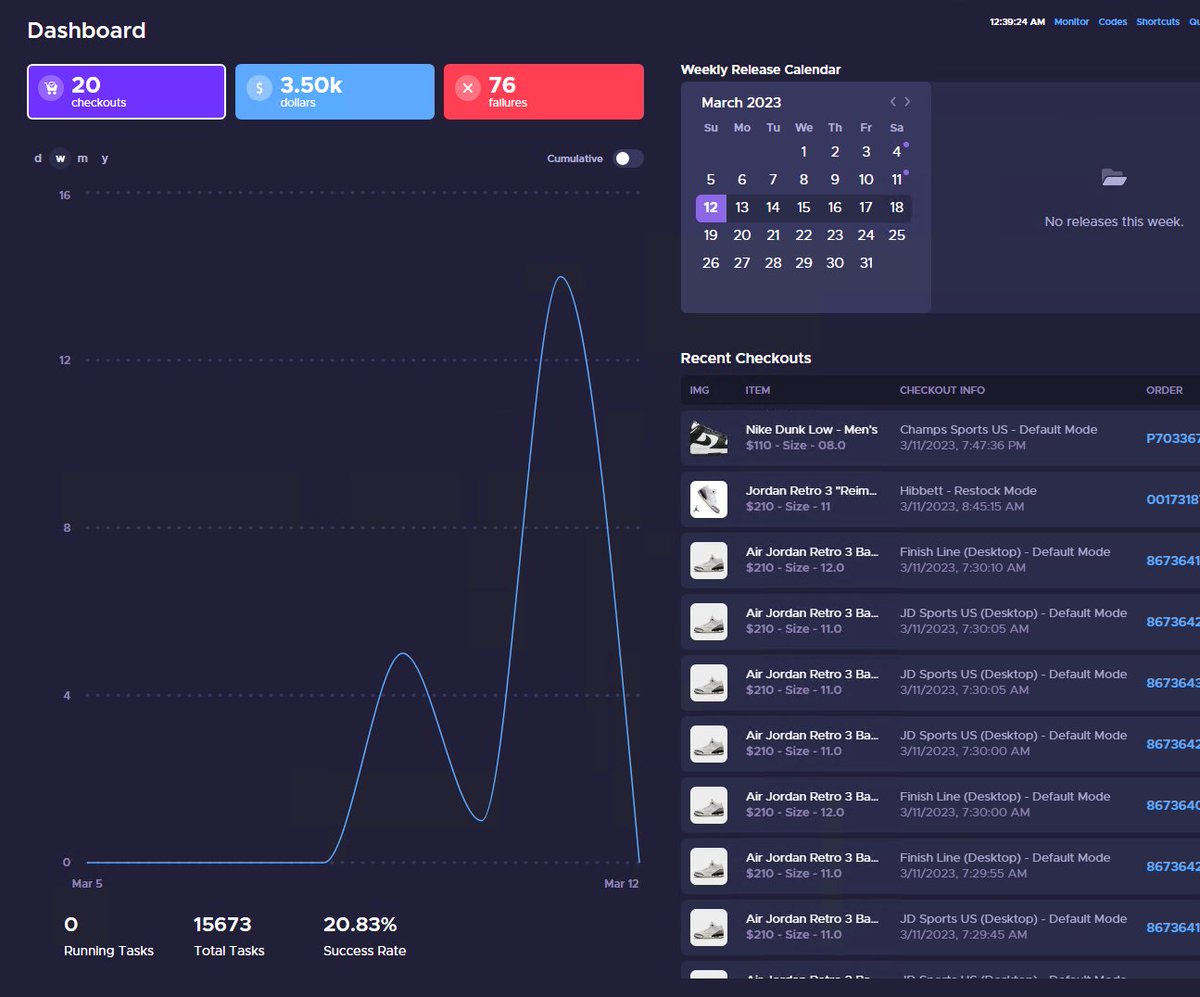Click thumbnail of 7:29:55 AM checkout

point(709,866)
